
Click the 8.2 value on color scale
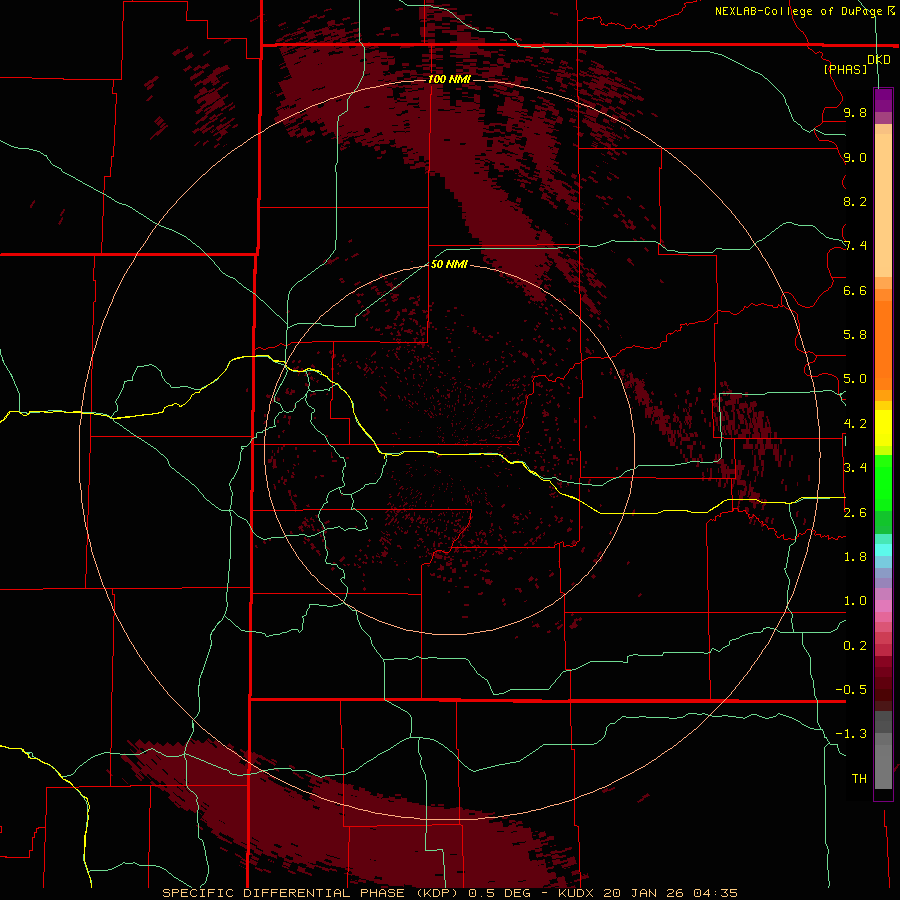click(x=855, y=201)
